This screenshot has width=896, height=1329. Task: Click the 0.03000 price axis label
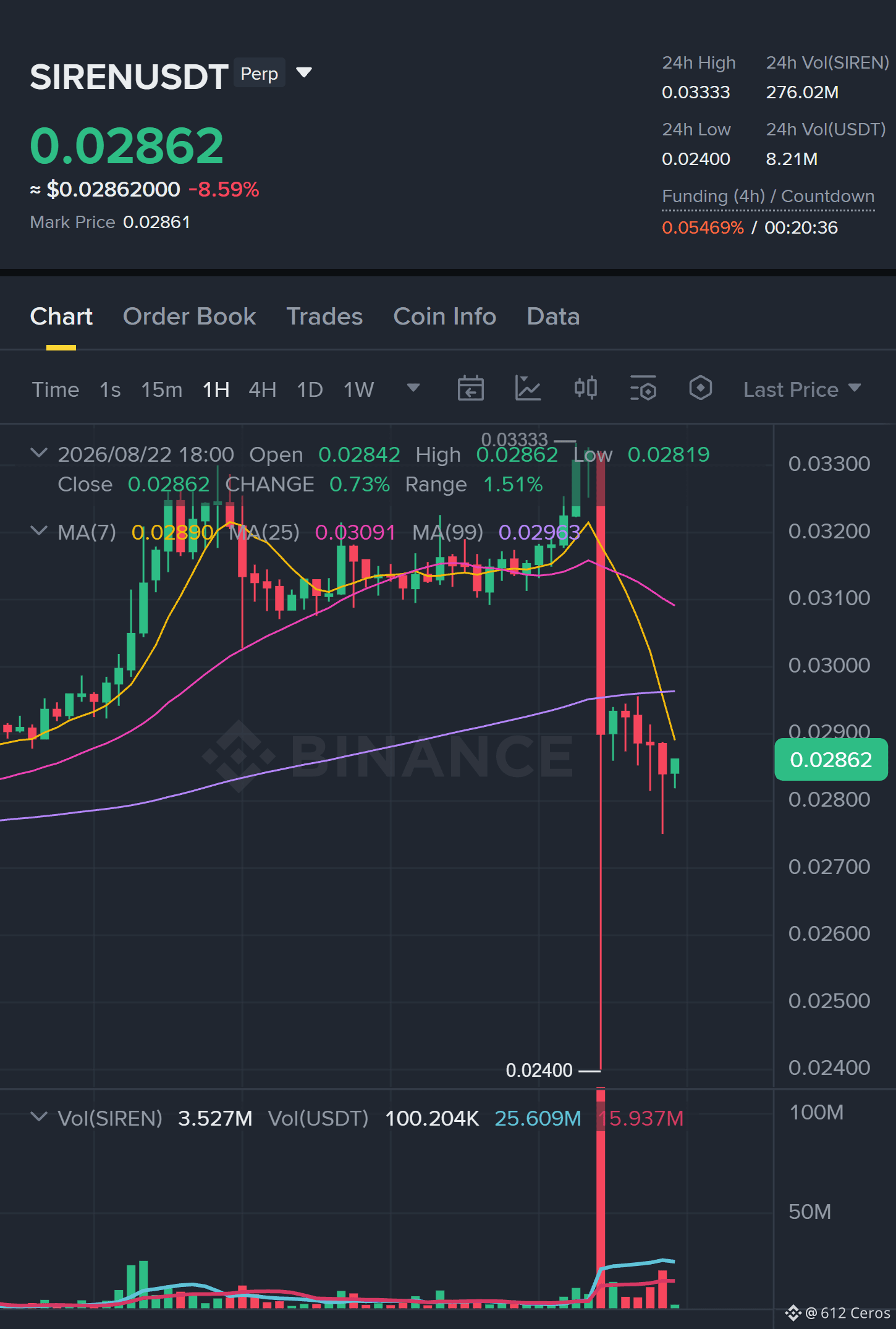829,665
